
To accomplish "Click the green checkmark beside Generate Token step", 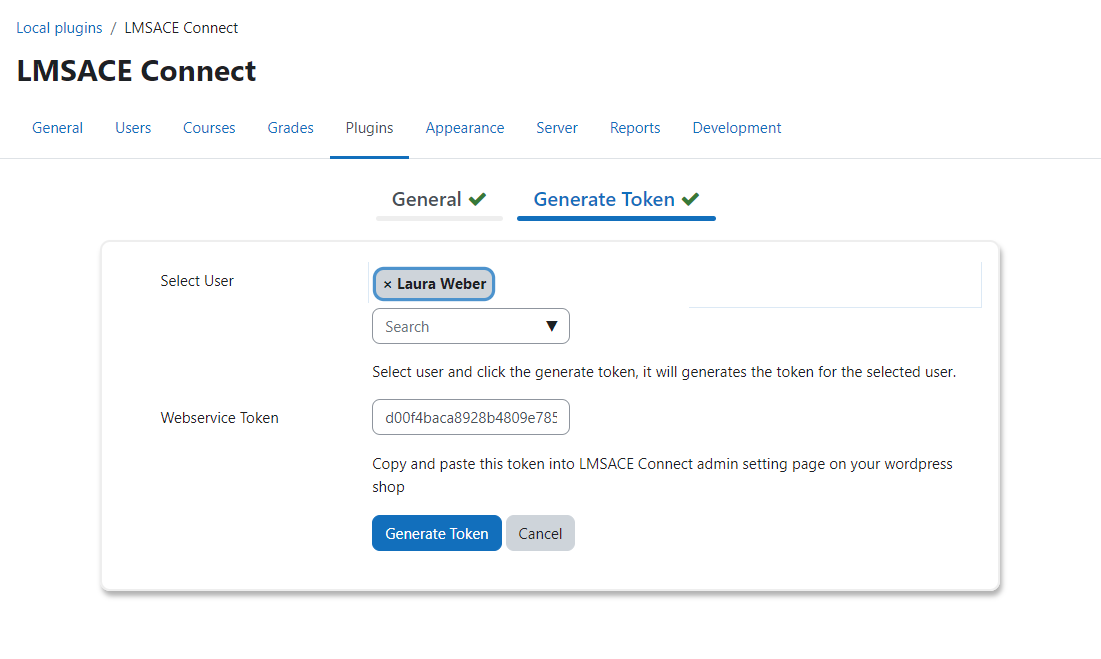I will 690,199.
